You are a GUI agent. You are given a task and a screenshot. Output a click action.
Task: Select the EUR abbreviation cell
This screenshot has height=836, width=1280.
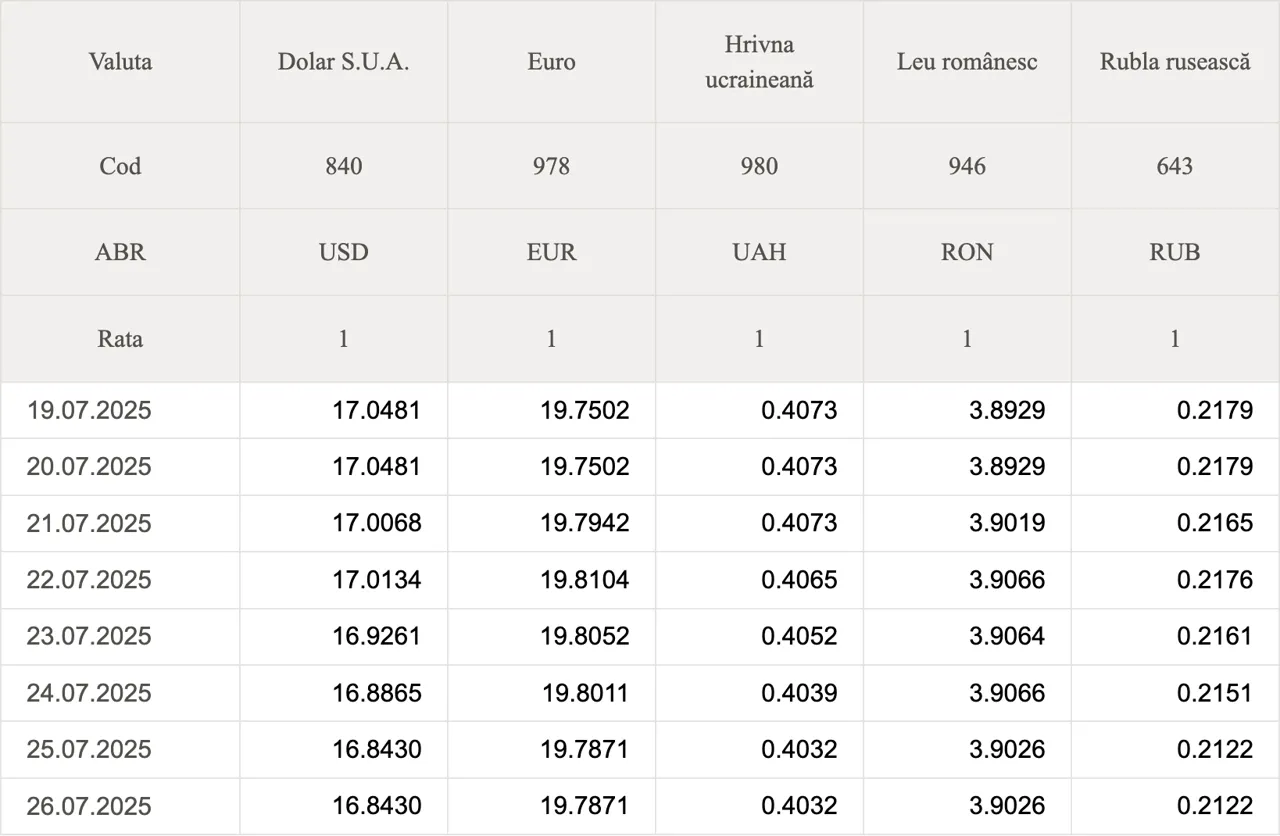[x=551, y=252]
